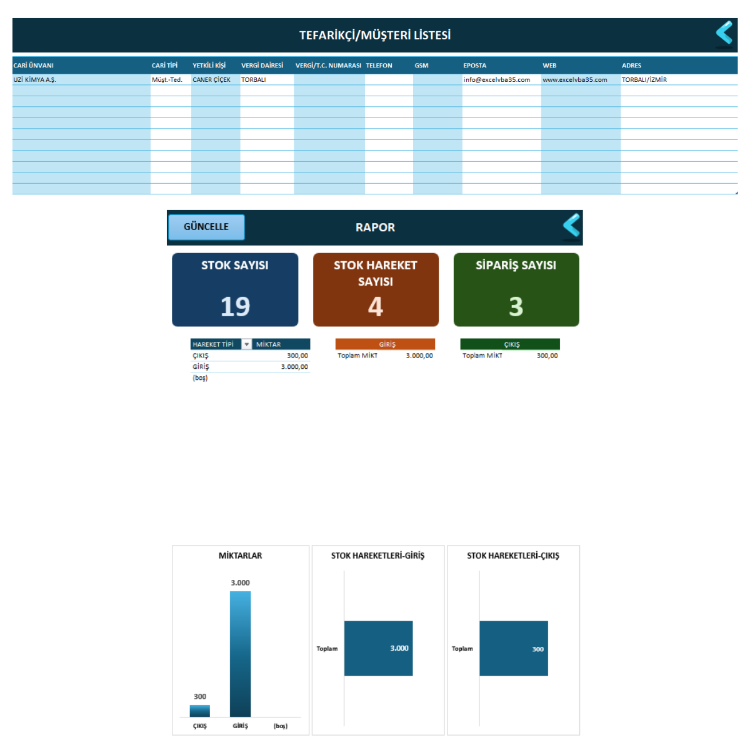
Task: Click the GİRİŞ bar in MİKTARLAR chart
Action: pos(240,654)
